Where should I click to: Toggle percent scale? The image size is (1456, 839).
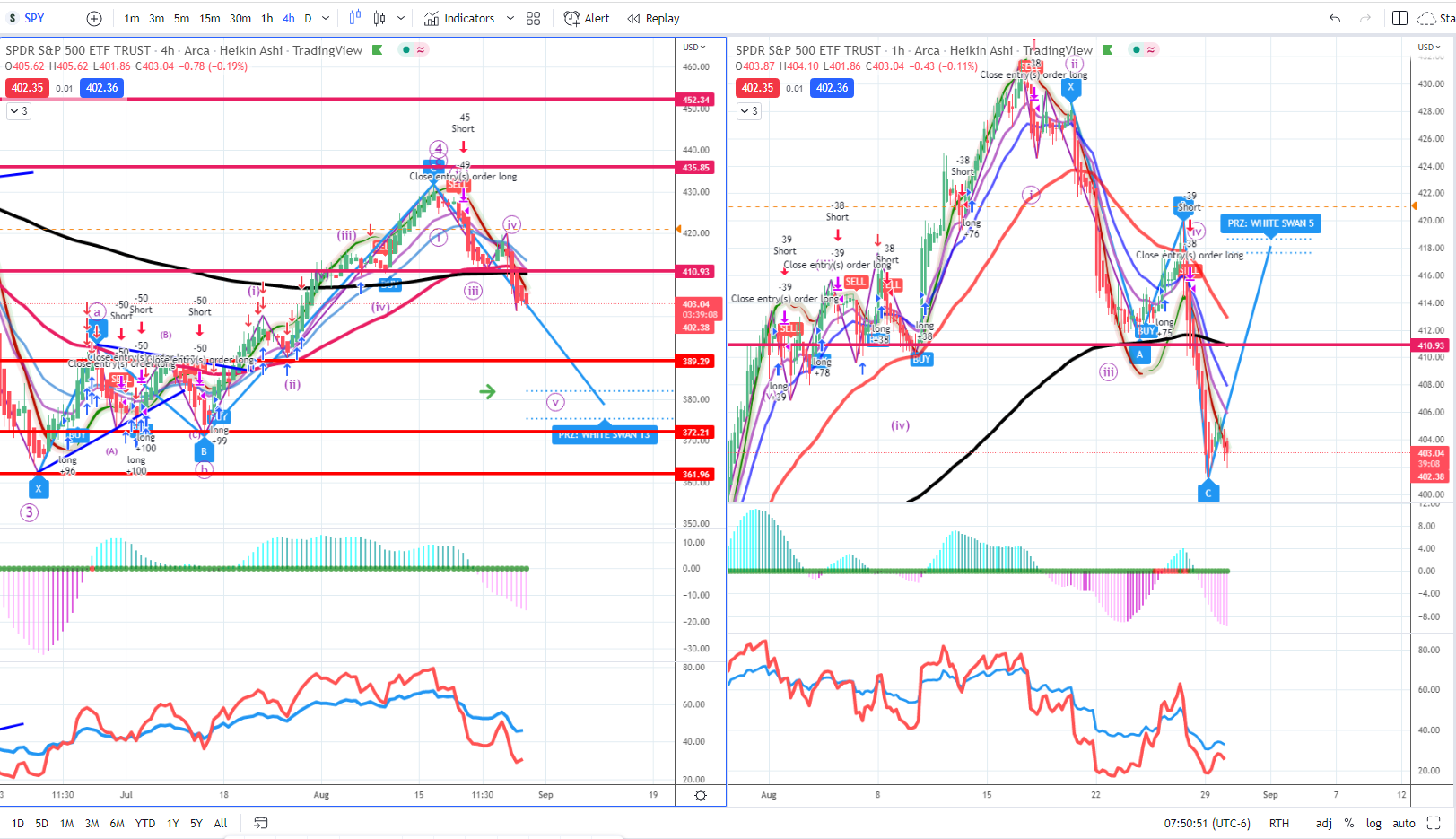(1349, 823)
